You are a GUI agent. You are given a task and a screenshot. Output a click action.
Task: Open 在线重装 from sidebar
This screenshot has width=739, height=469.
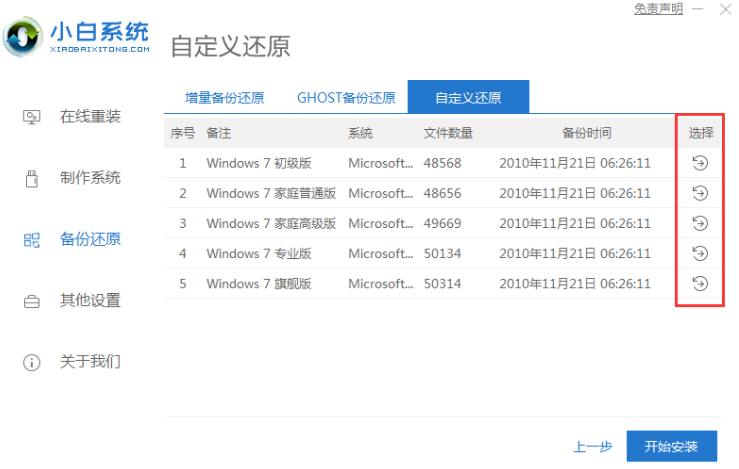tap(89, 117)
